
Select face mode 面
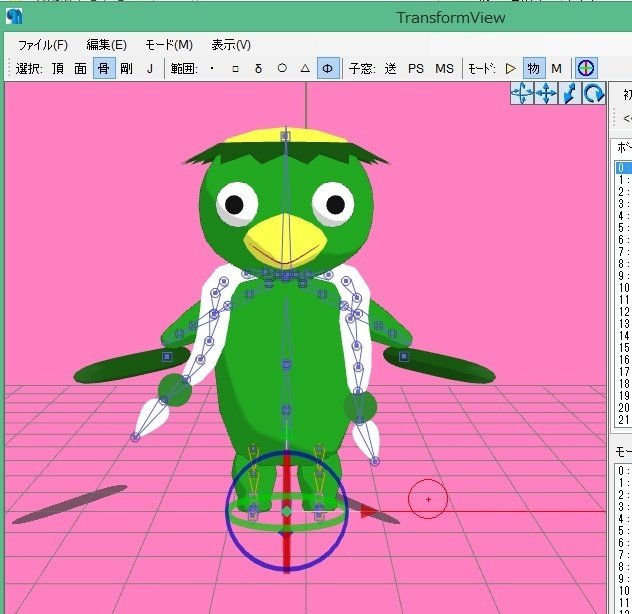pyautogui.click(x=81, y=69)
